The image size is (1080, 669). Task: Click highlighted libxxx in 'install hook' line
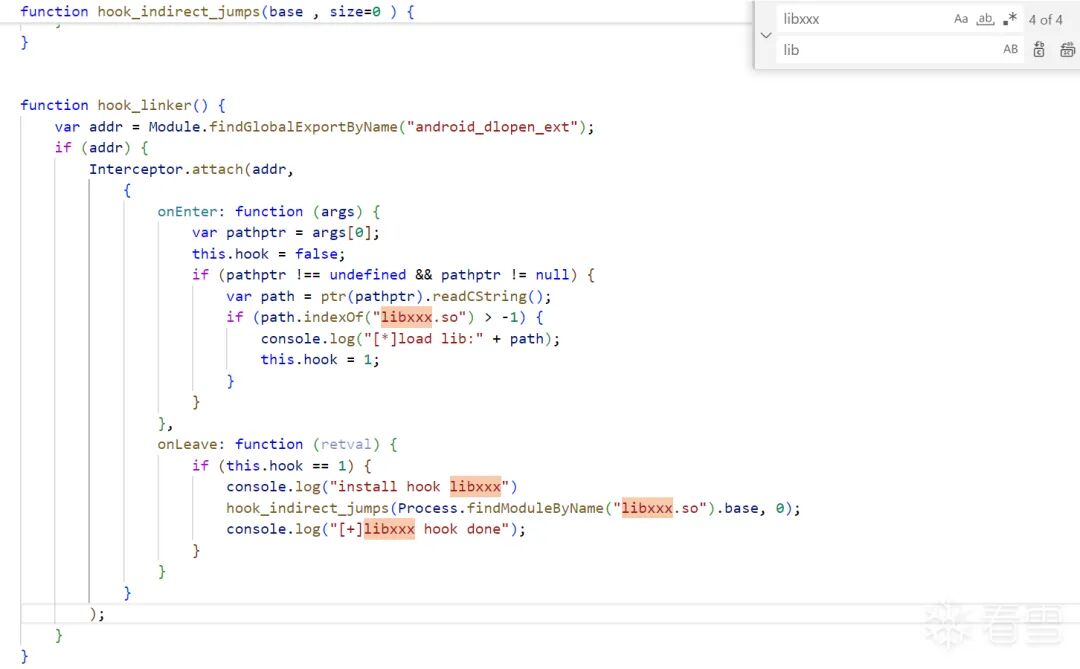[475, 487]
